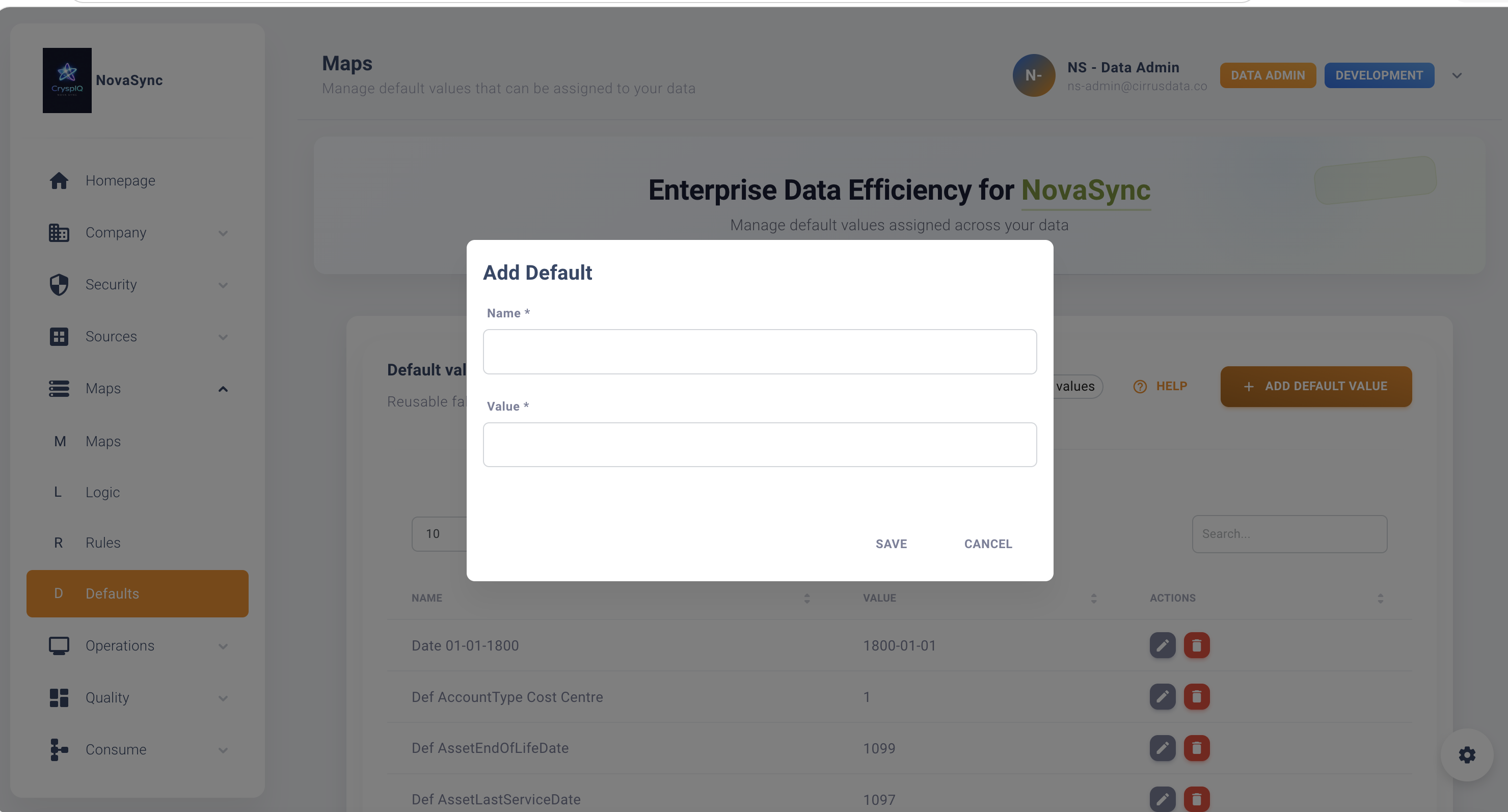1508x812 pixels.
Task: Sort by the ACTIONS column arrows
Action: click(1381, 599)
